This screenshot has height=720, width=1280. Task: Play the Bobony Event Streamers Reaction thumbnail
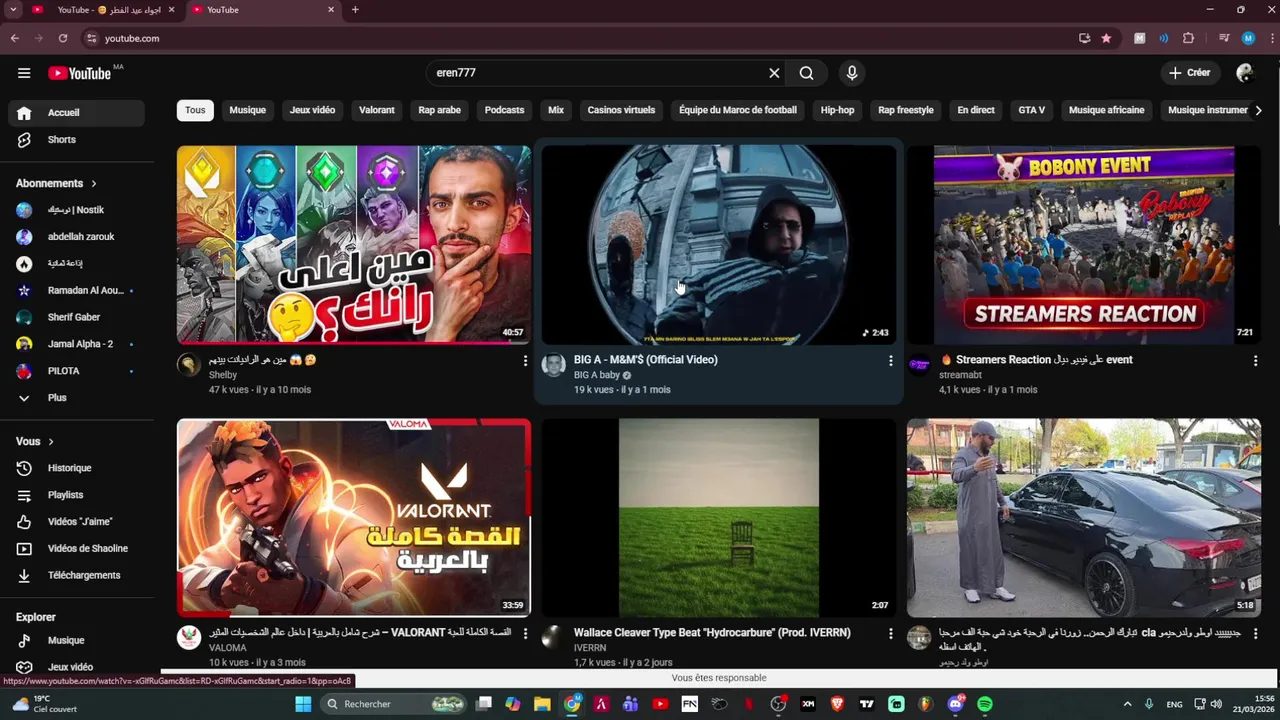pos(1084,244)
